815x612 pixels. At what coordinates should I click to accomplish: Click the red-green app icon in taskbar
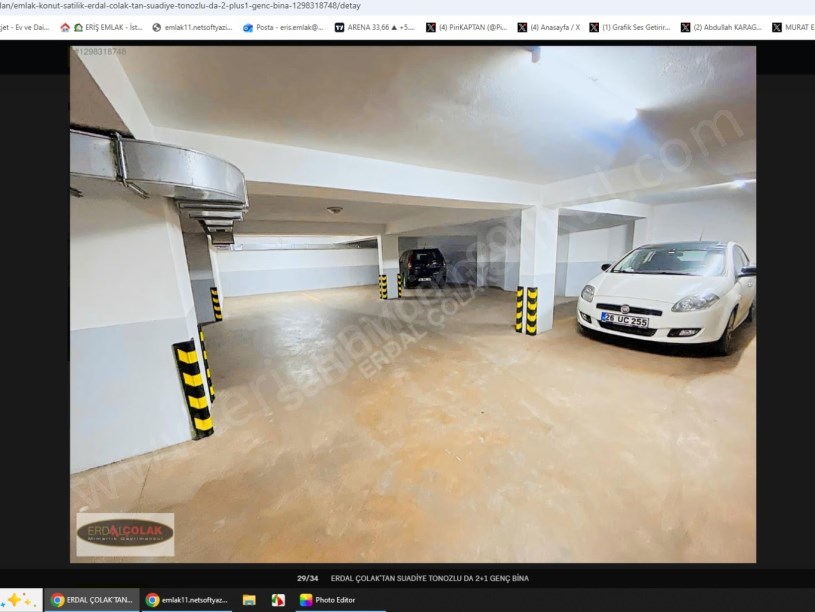[x=278, y=600]
